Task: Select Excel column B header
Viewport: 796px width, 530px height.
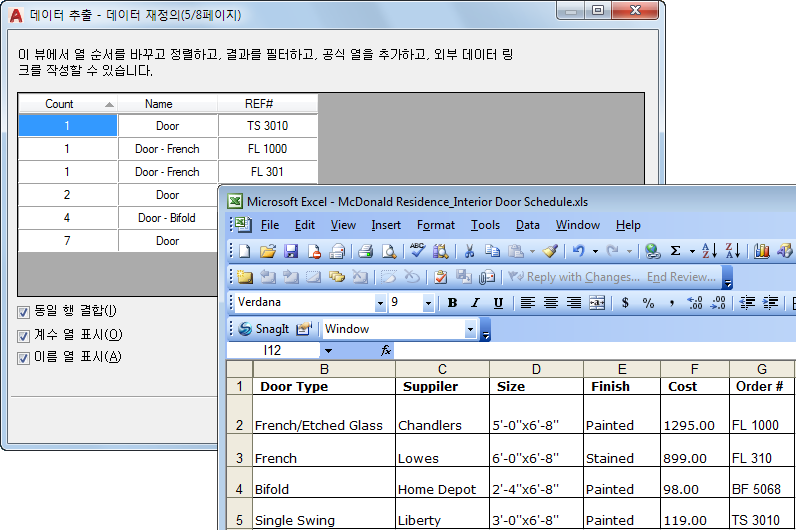Action: (x=324, y=369)
